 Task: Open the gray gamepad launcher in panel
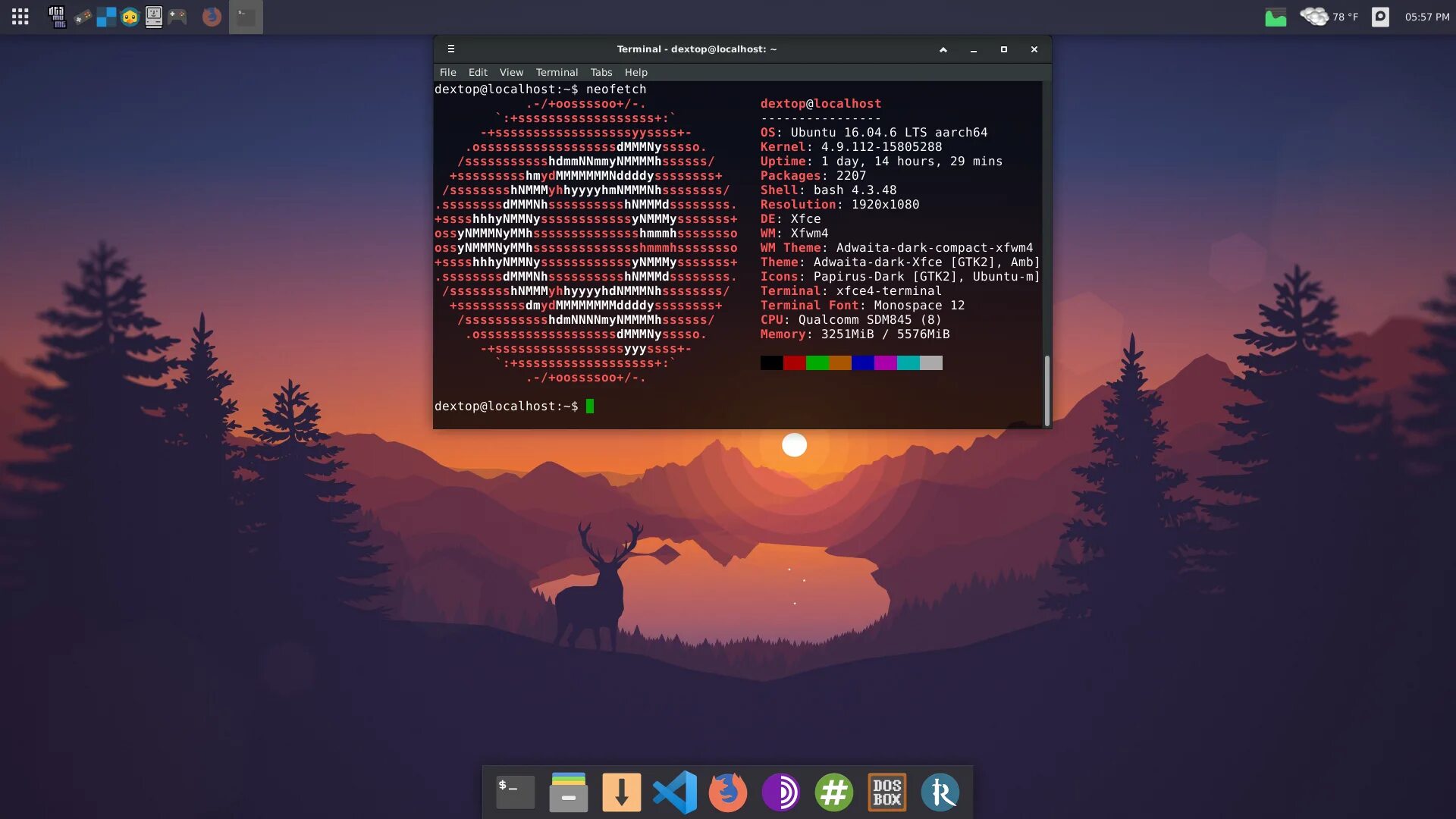(177, 17)
